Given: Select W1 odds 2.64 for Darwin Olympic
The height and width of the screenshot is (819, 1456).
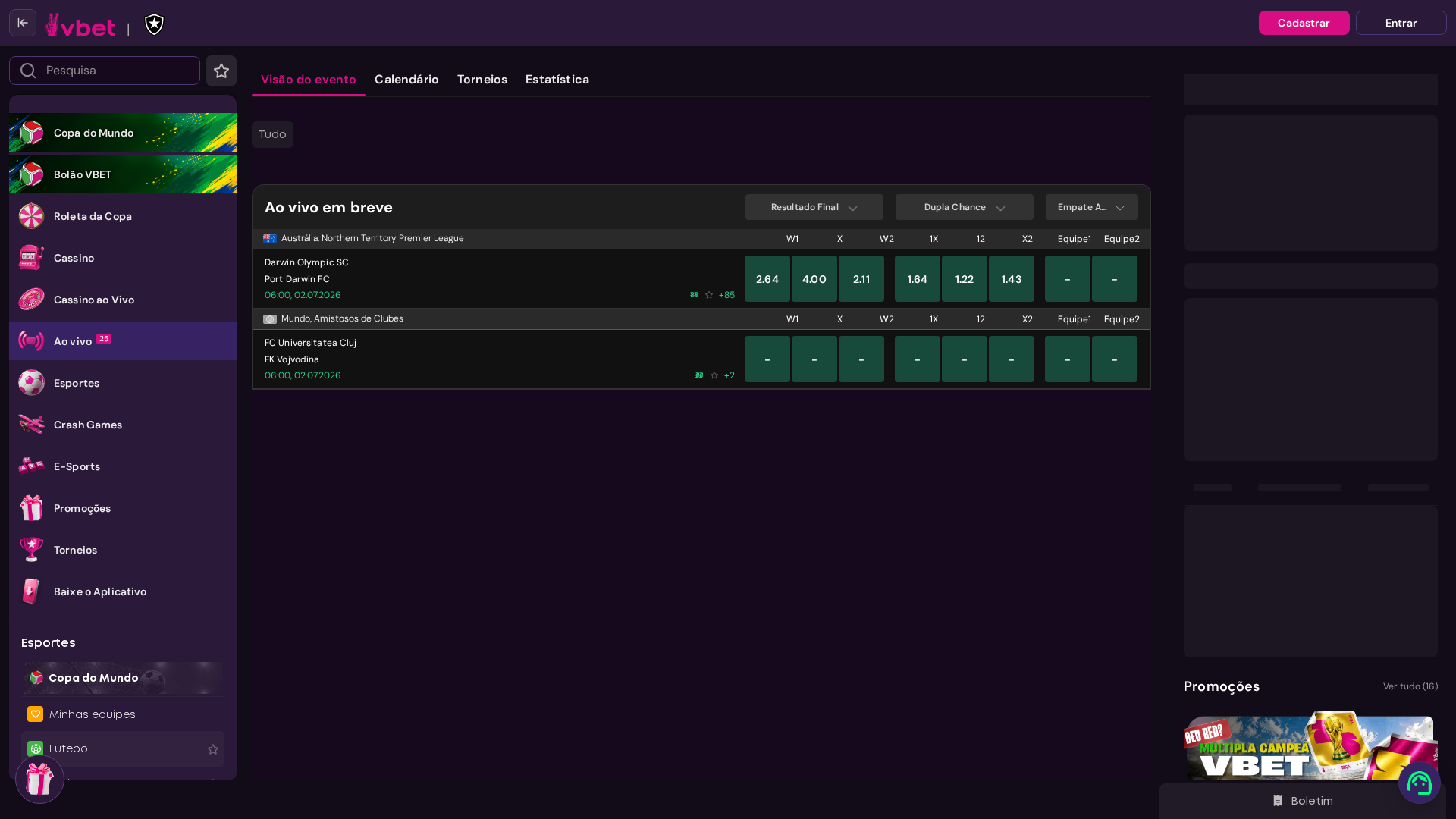Looking at the screenshot, I should pyautogui.click(x=767, y=279).
